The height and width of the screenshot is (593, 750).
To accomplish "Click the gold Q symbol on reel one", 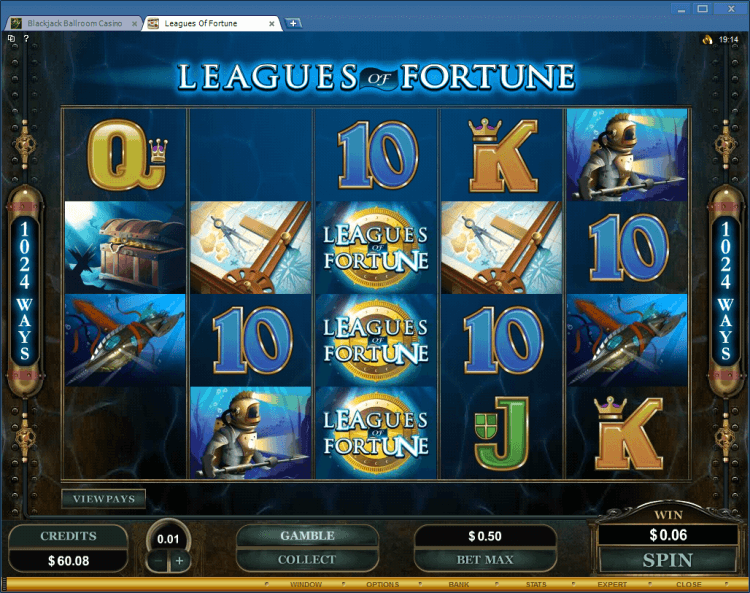I will 125,155.
